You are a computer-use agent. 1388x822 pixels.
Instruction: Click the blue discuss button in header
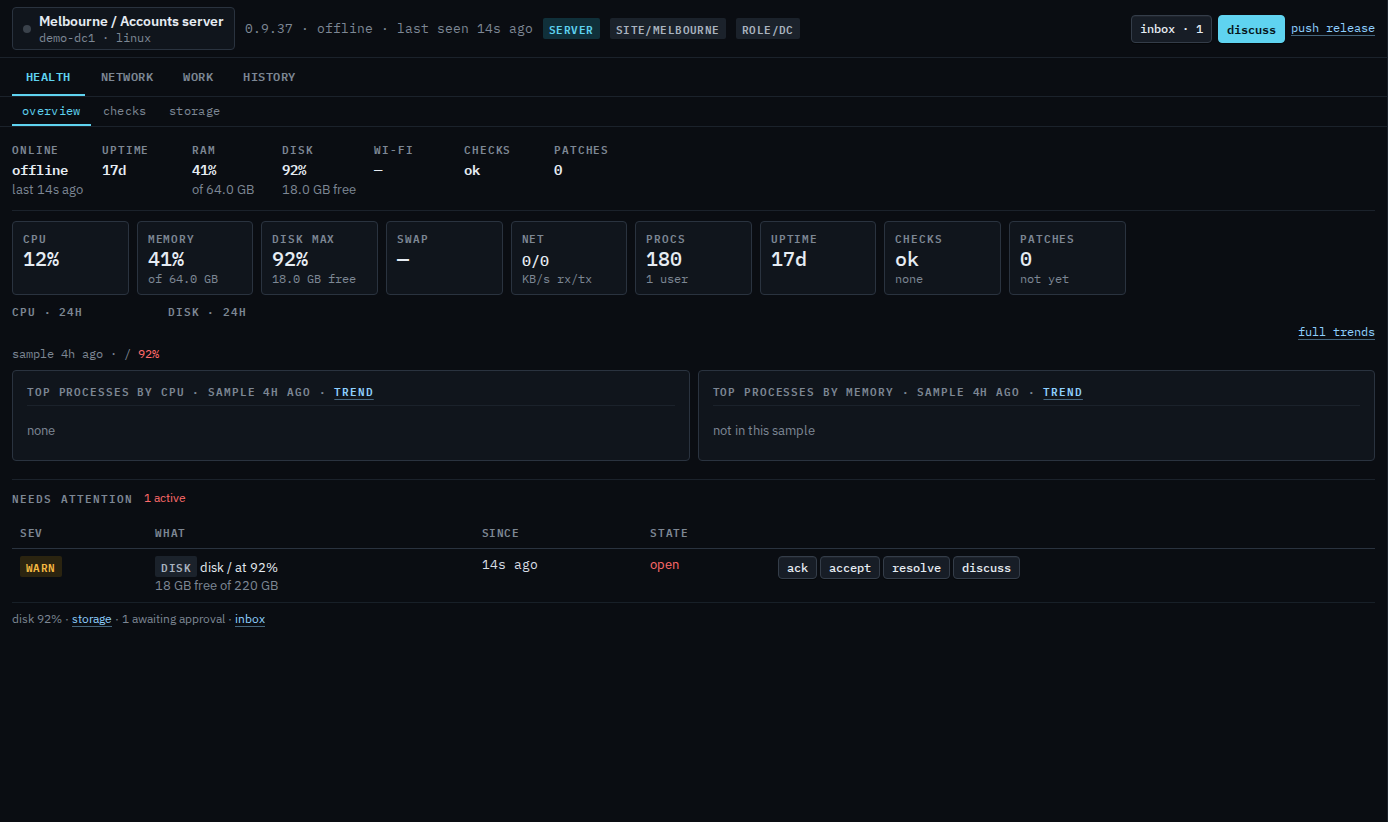pyautogui.click(x=1251, y=29)
